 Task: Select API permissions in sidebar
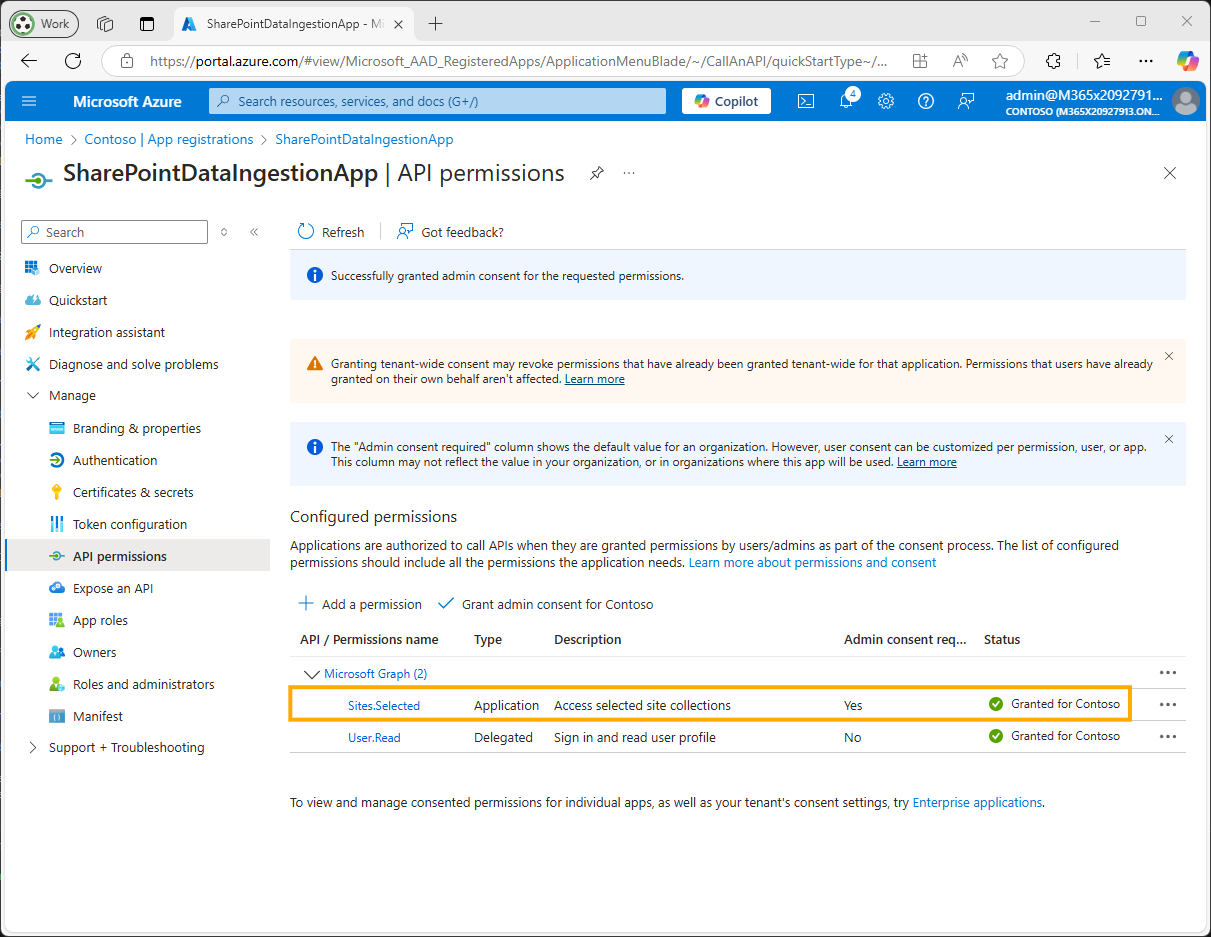pos(137,556)
